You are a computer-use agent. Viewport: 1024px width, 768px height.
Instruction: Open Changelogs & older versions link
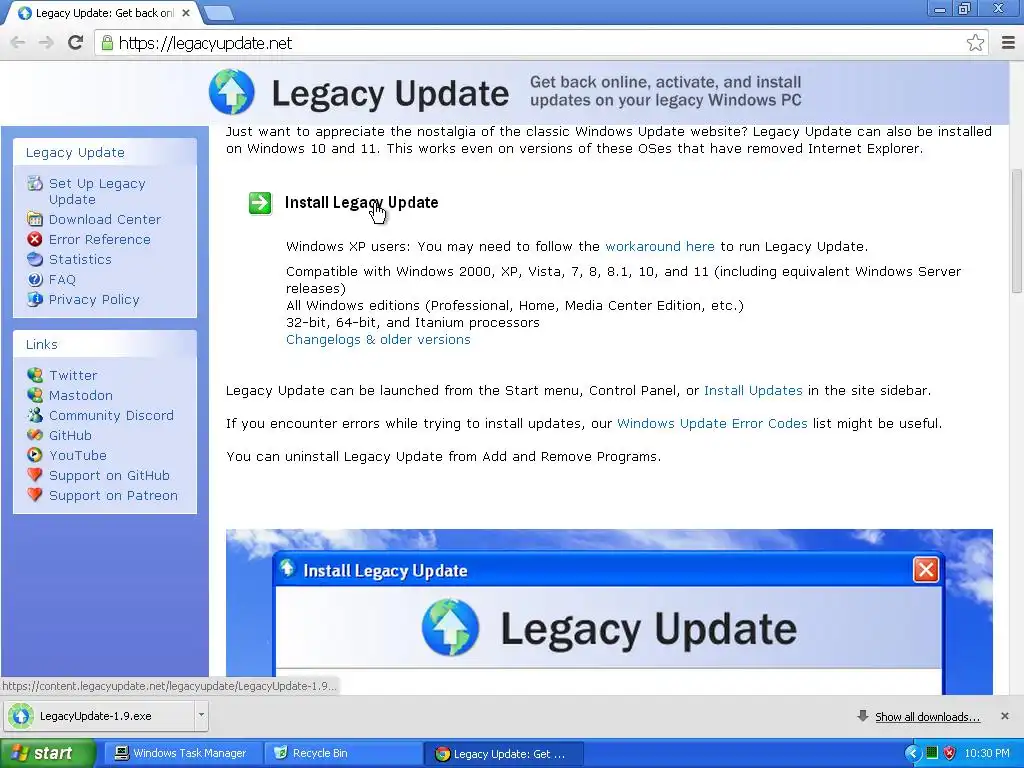tap(378, 340)
